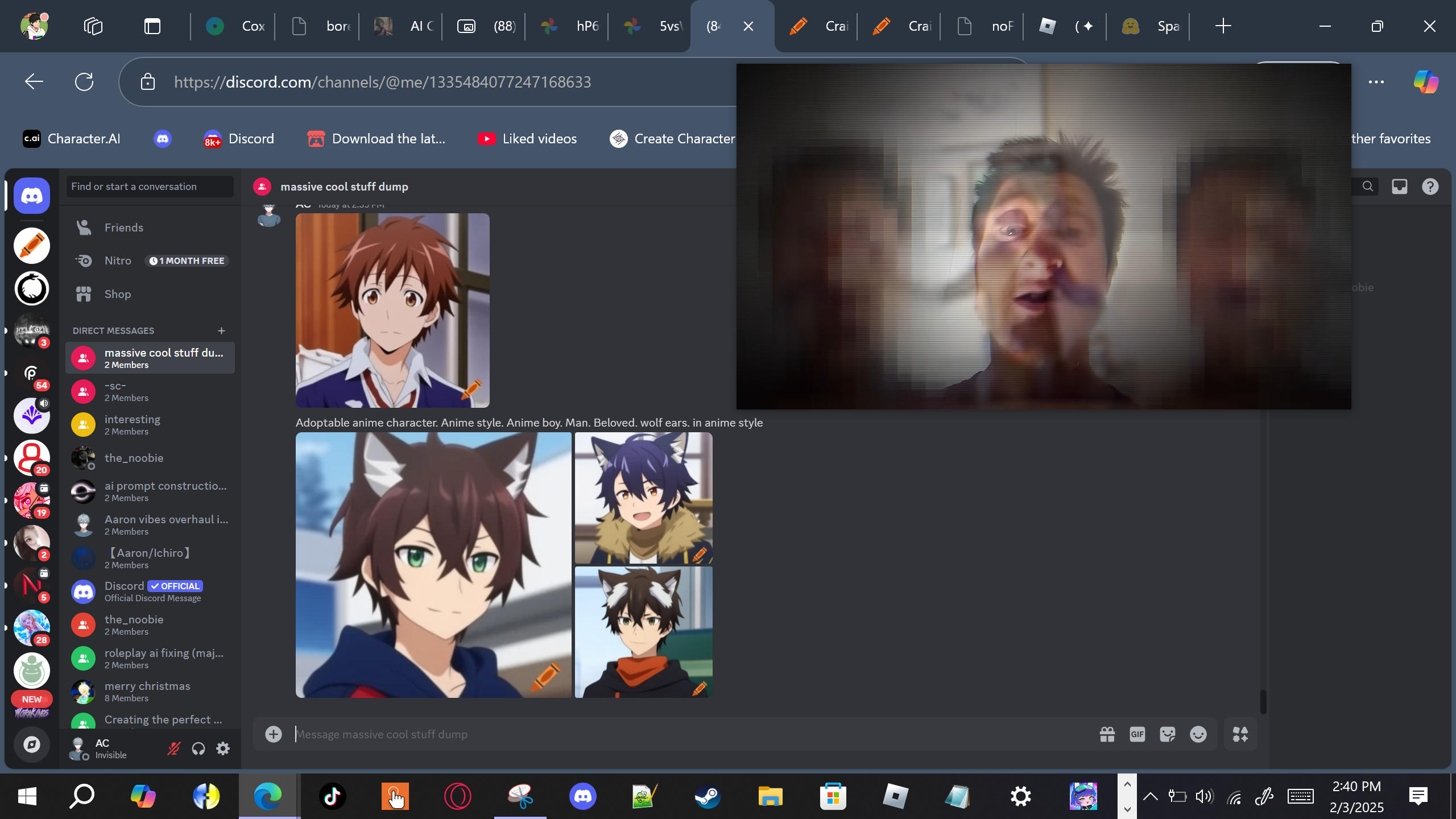Open the gift sending icon
Viewport: 1456px width, 819px height.
click(1107, 734)
